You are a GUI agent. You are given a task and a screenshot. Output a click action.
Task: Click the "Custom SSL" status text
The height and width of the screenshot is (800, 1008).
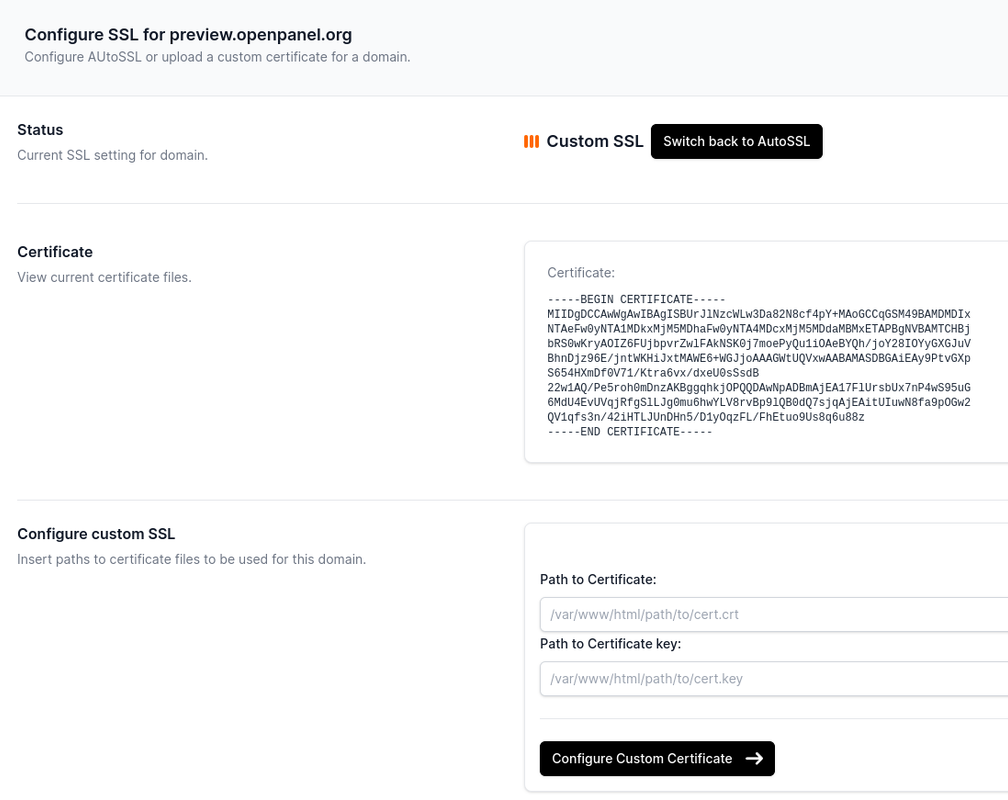[x=595, y=142]
